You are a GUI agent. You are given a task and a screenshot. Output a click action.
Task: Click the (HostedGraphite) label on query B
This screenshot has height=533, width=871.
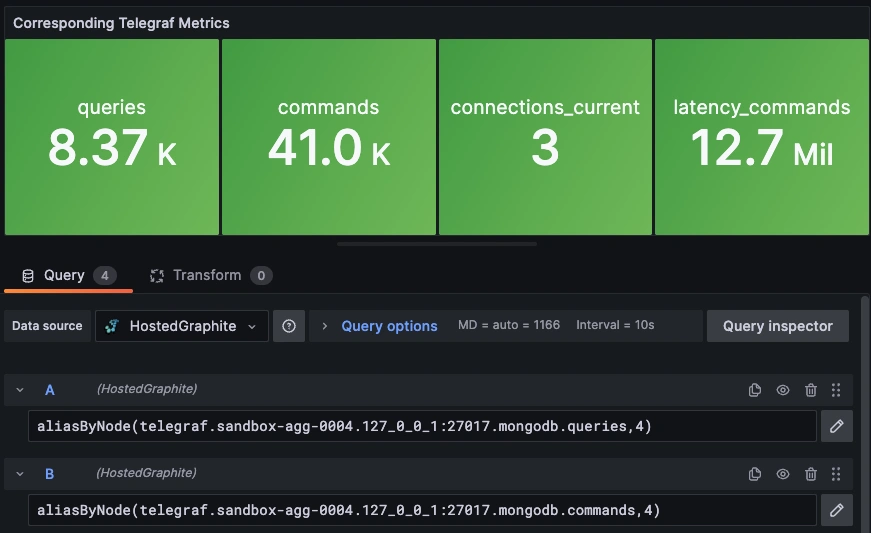click(147, 472)
